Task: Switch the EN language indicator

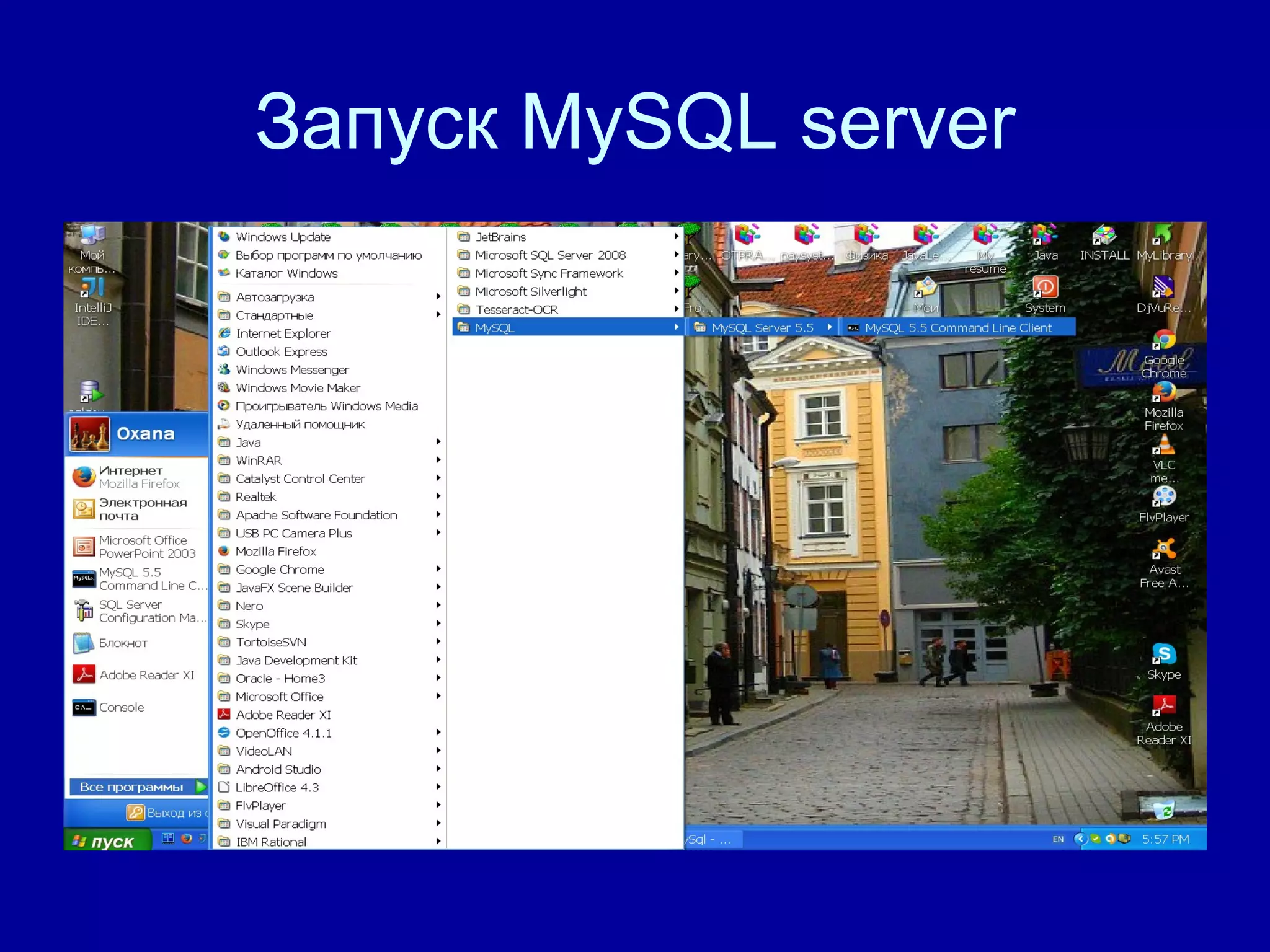Action: (x=1058, y=839)
